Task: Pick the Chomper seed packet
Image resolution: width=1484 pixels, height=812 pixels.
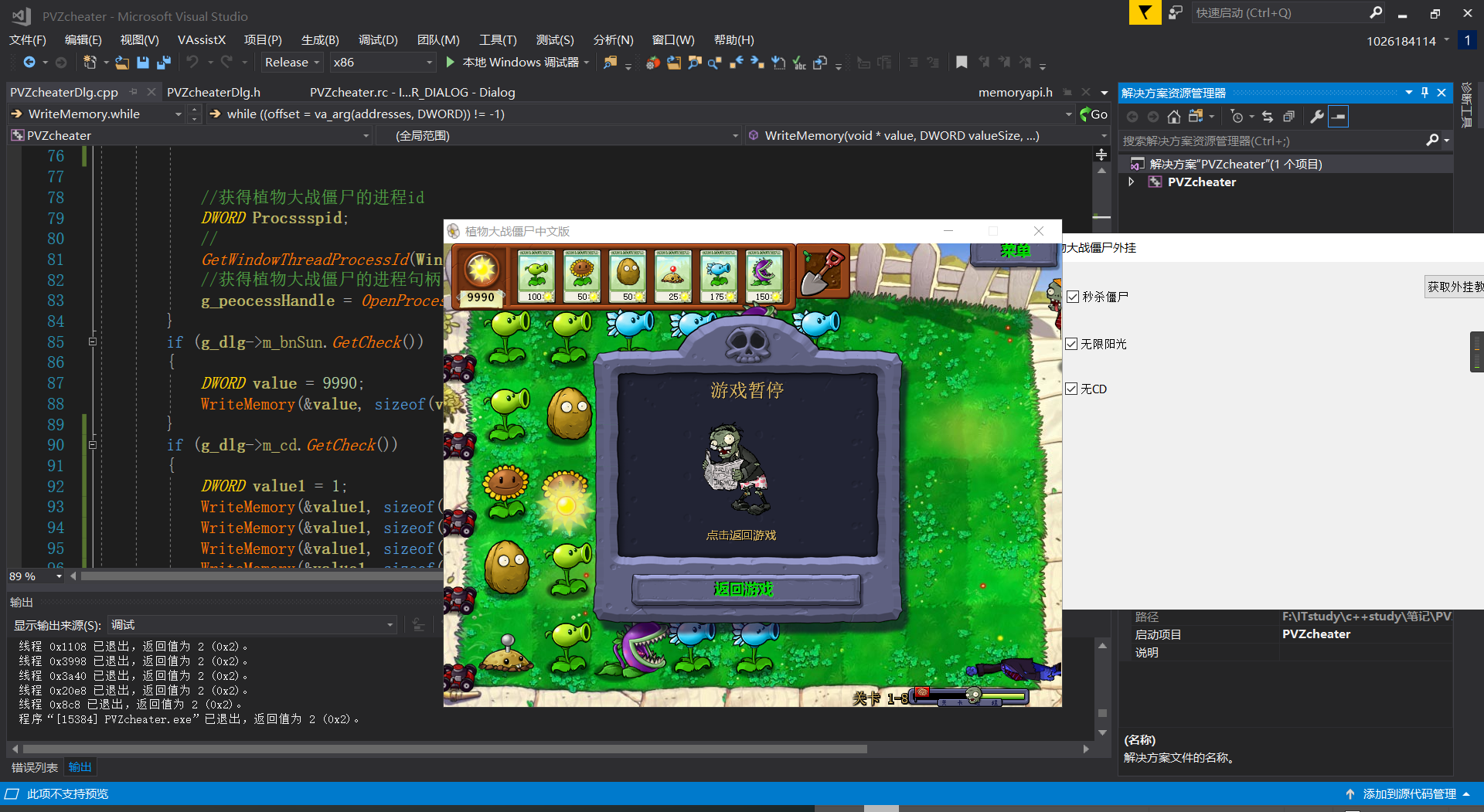Action: click(764, 276)
